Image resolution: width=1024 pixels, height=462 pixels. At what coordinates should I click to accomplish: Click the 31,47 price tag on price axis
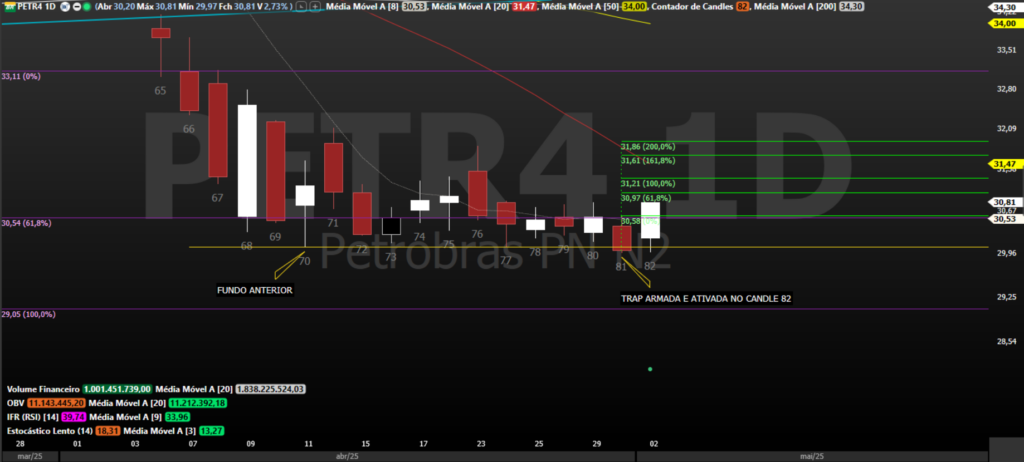1006,163
